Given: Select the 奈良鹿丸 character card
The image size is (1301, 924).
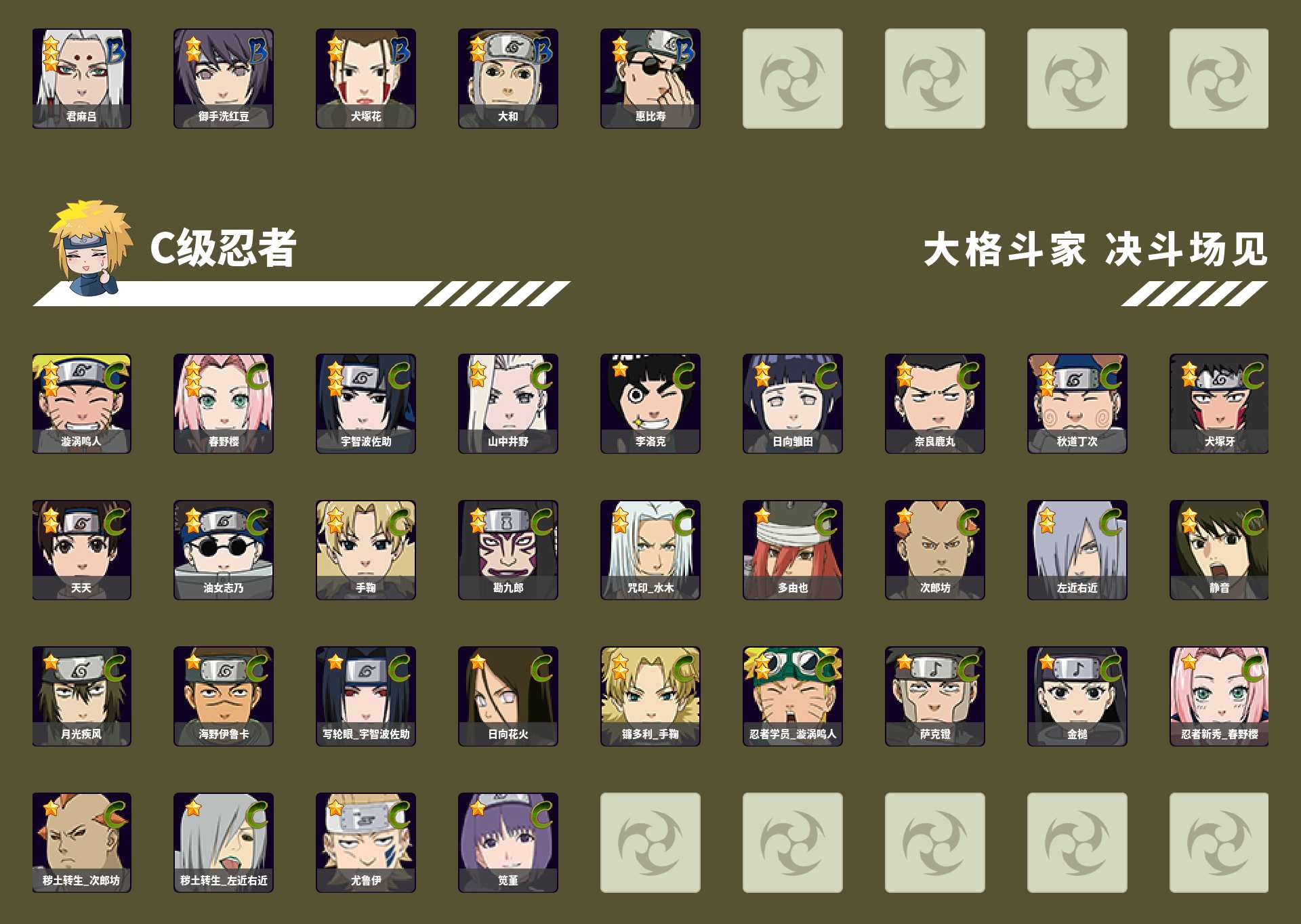Looking at the screenshot, I should coord(935,404).
